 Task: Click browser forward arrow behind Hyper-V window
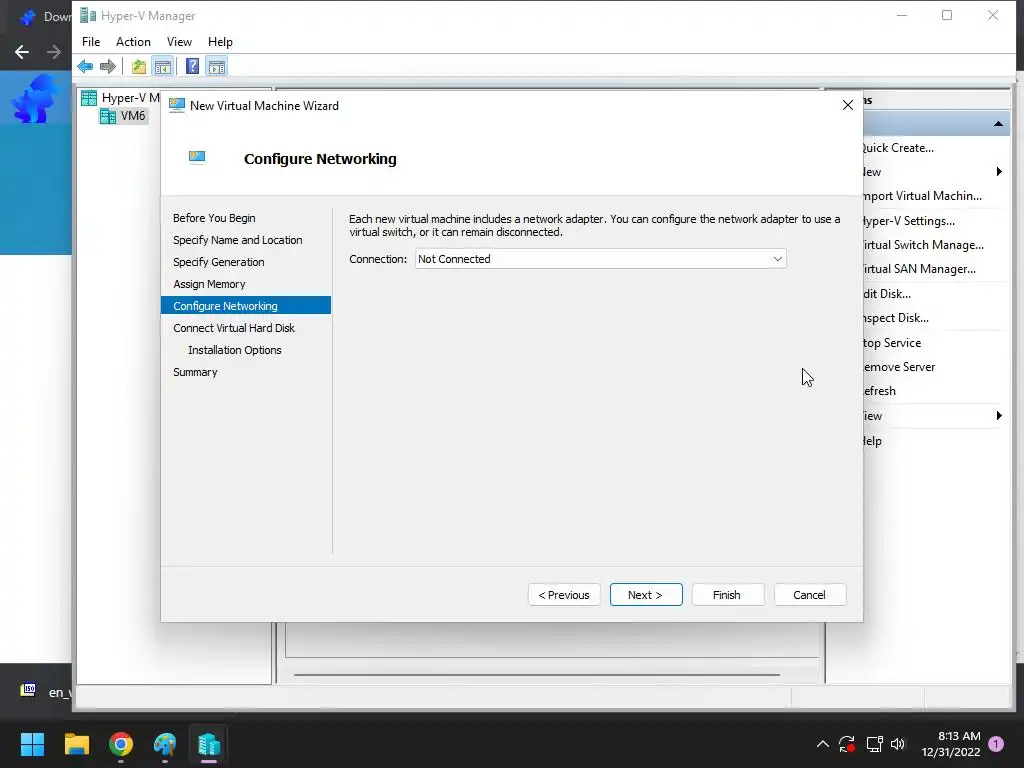pyautogui.click(x=54, y=52)
